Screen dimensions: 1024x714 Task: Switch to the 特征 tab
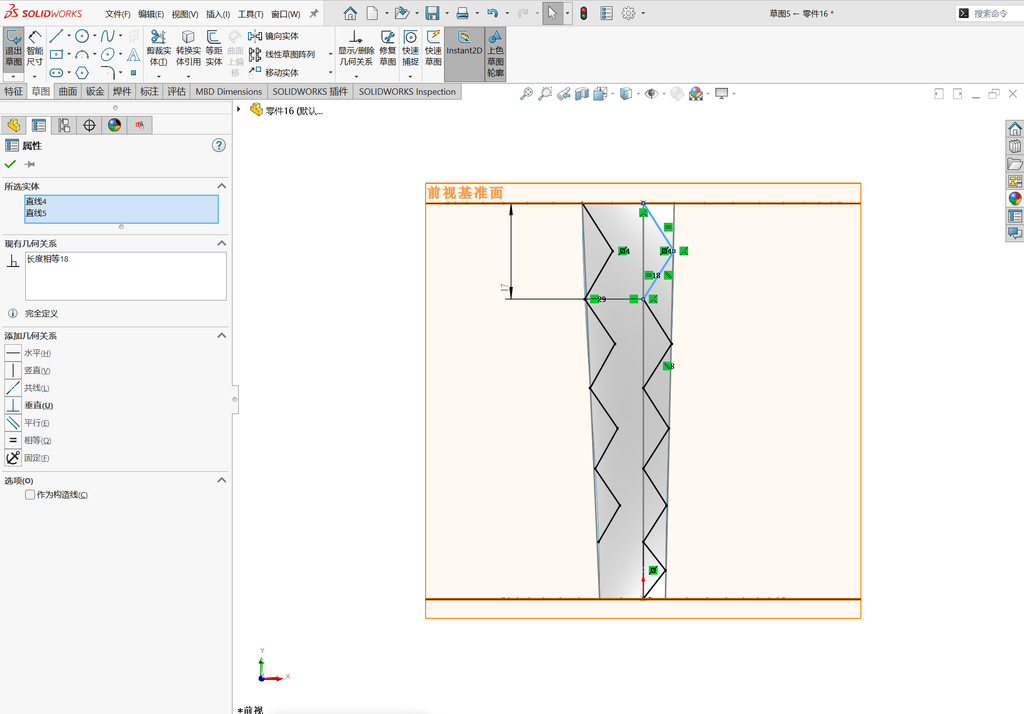tap(14, 91)
